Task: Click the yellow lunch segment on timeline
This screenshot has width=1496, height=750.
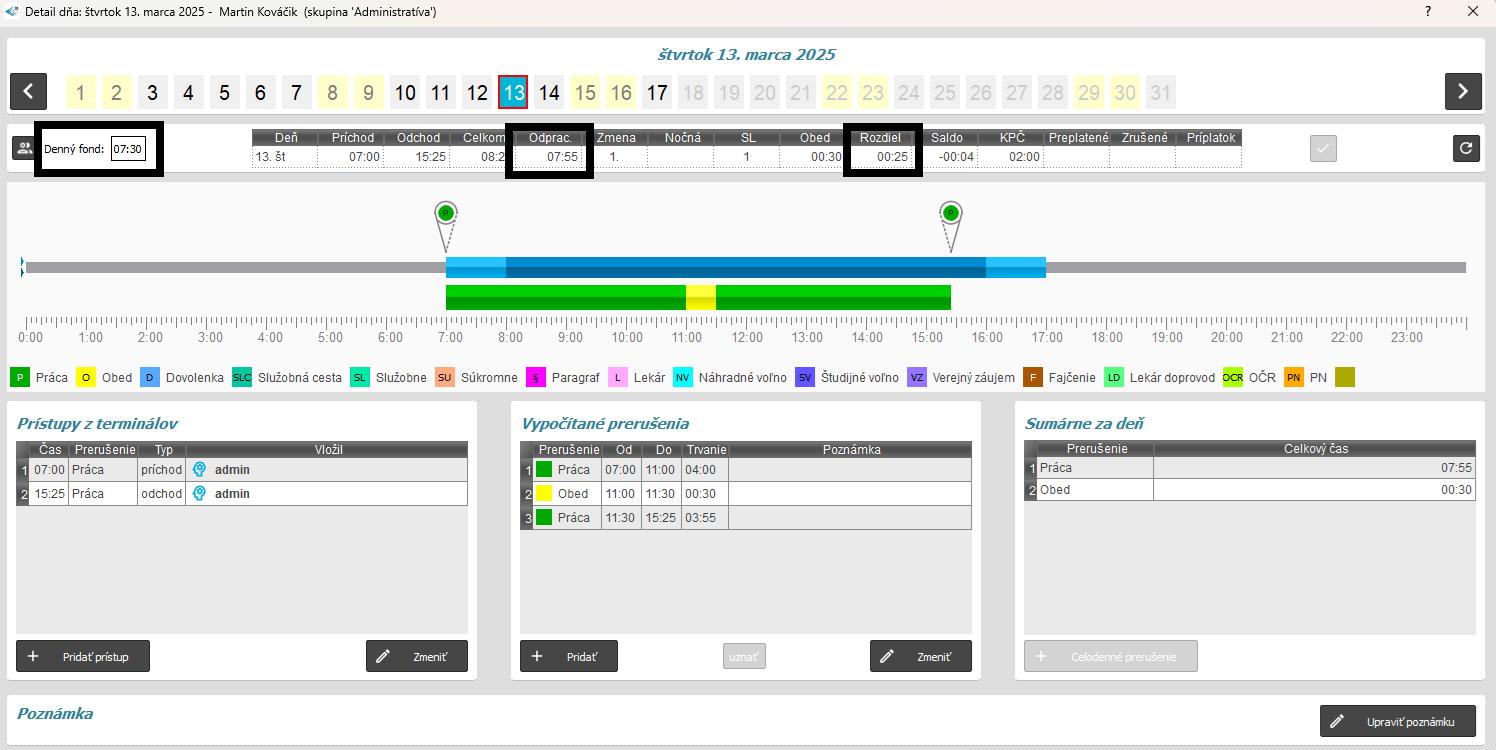Action: click(x=700, y=297)
